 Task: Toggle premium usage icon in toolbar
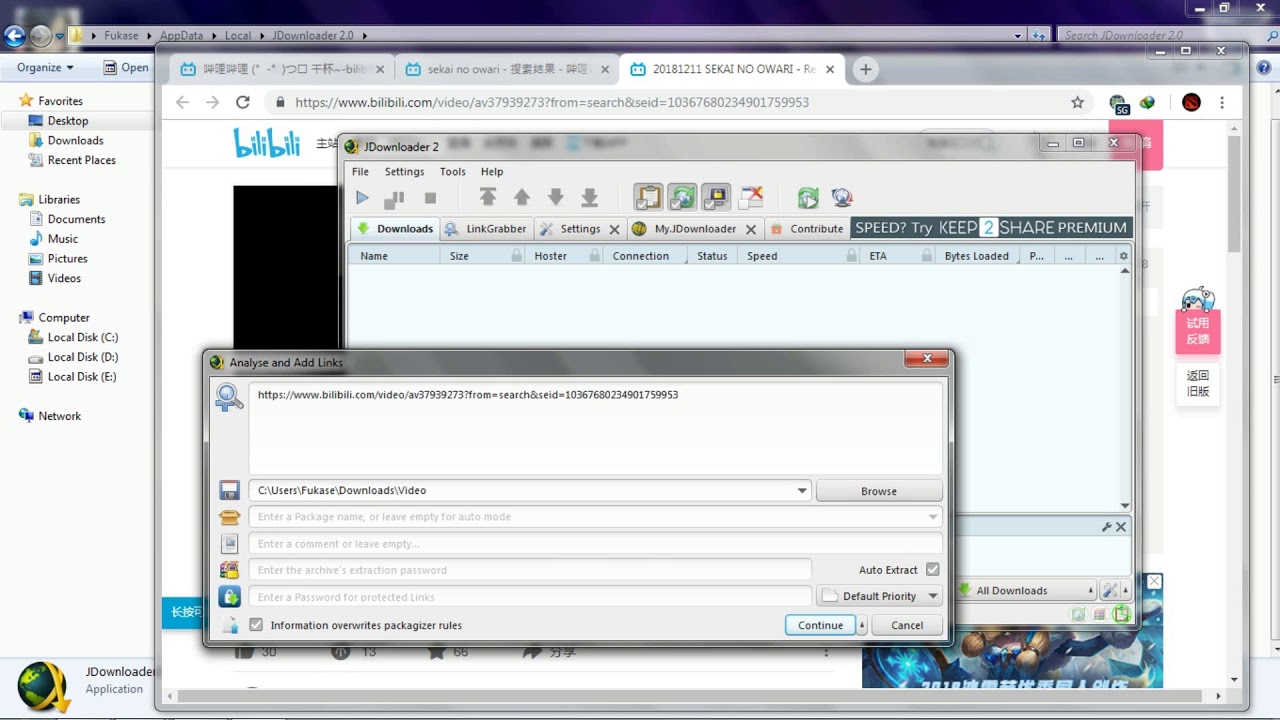[x=716, y=197]
